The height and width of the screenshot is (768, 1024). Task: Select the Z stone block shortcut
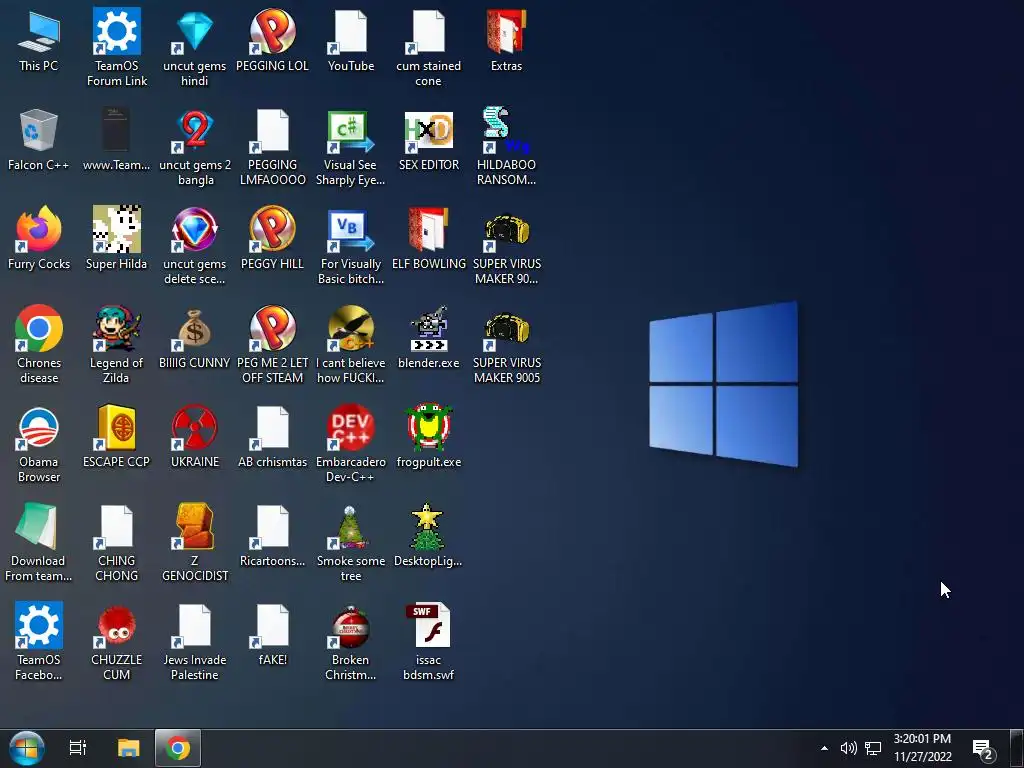pos(195,543)
